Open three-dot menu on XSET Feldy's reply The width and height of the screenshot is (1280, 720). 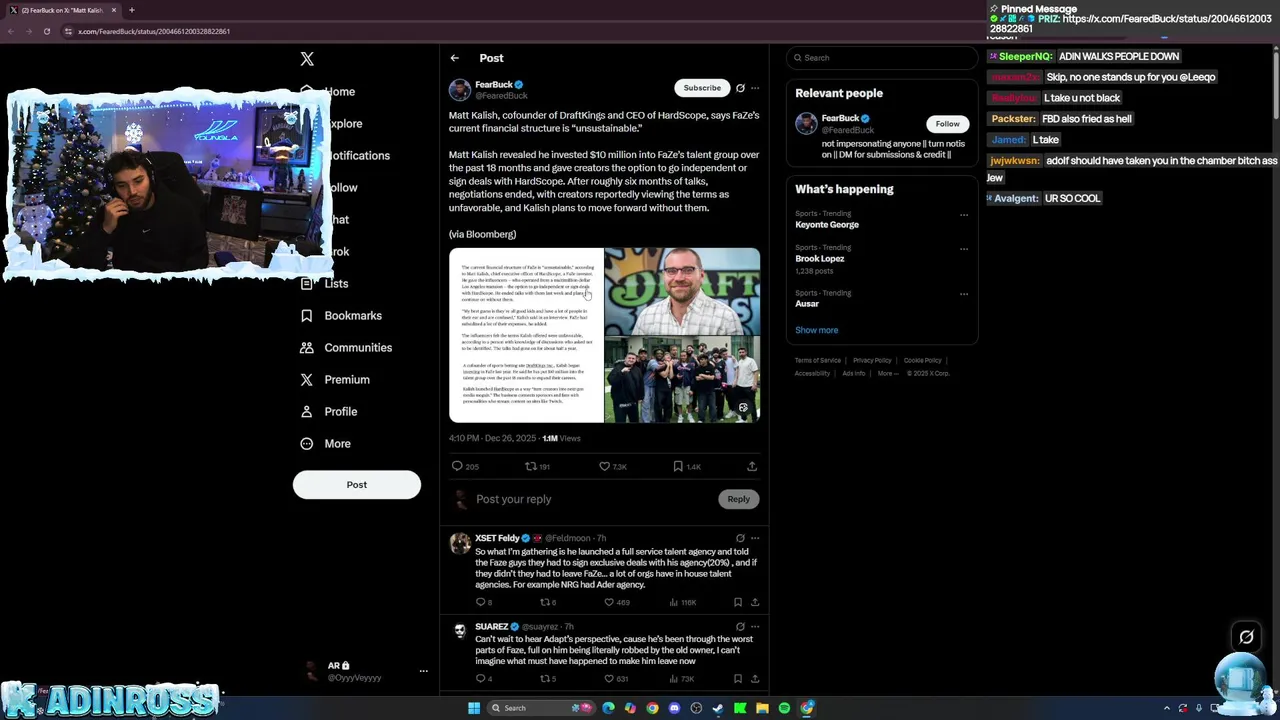coord(755,538)
